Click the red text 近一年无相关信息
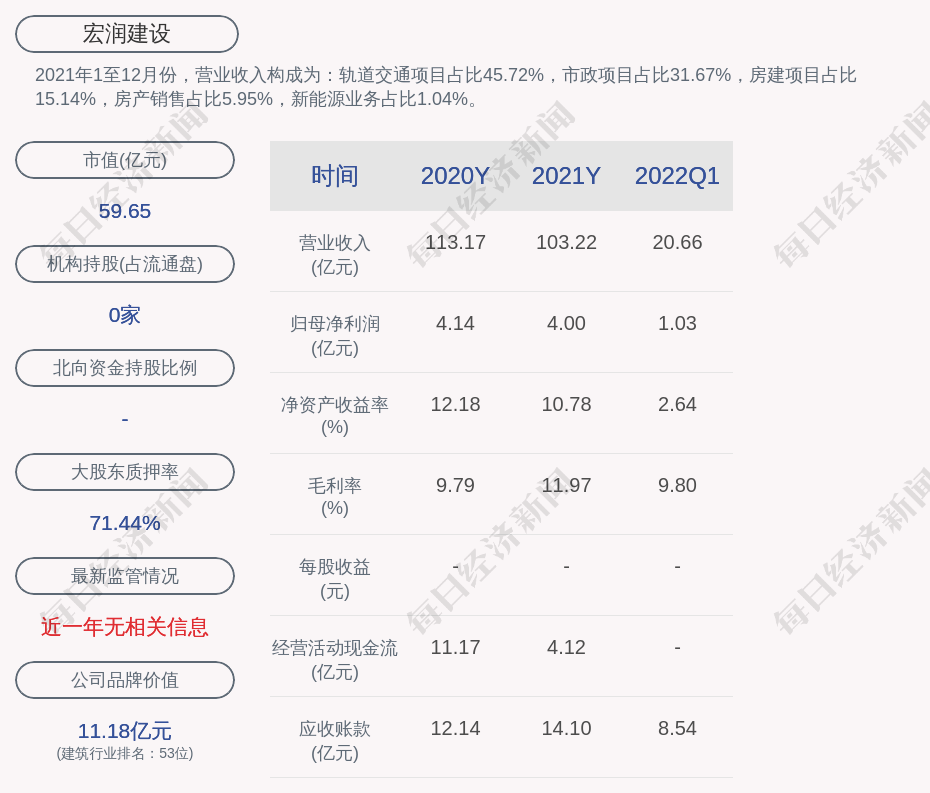Screen dimensions: 930x793 click(x=125, y=627)
